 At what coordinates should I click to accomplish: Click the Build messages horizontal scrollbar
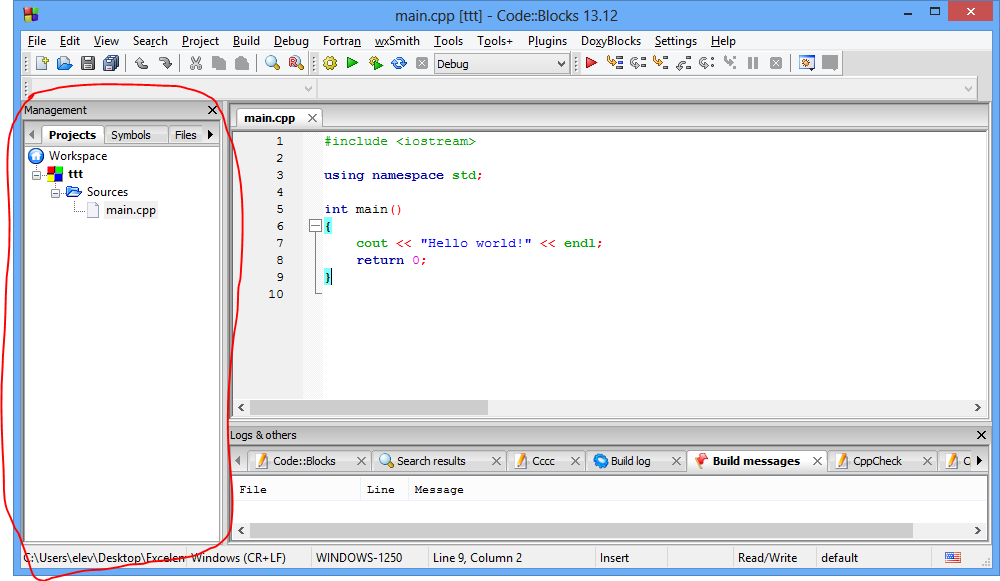pos(581,530)
